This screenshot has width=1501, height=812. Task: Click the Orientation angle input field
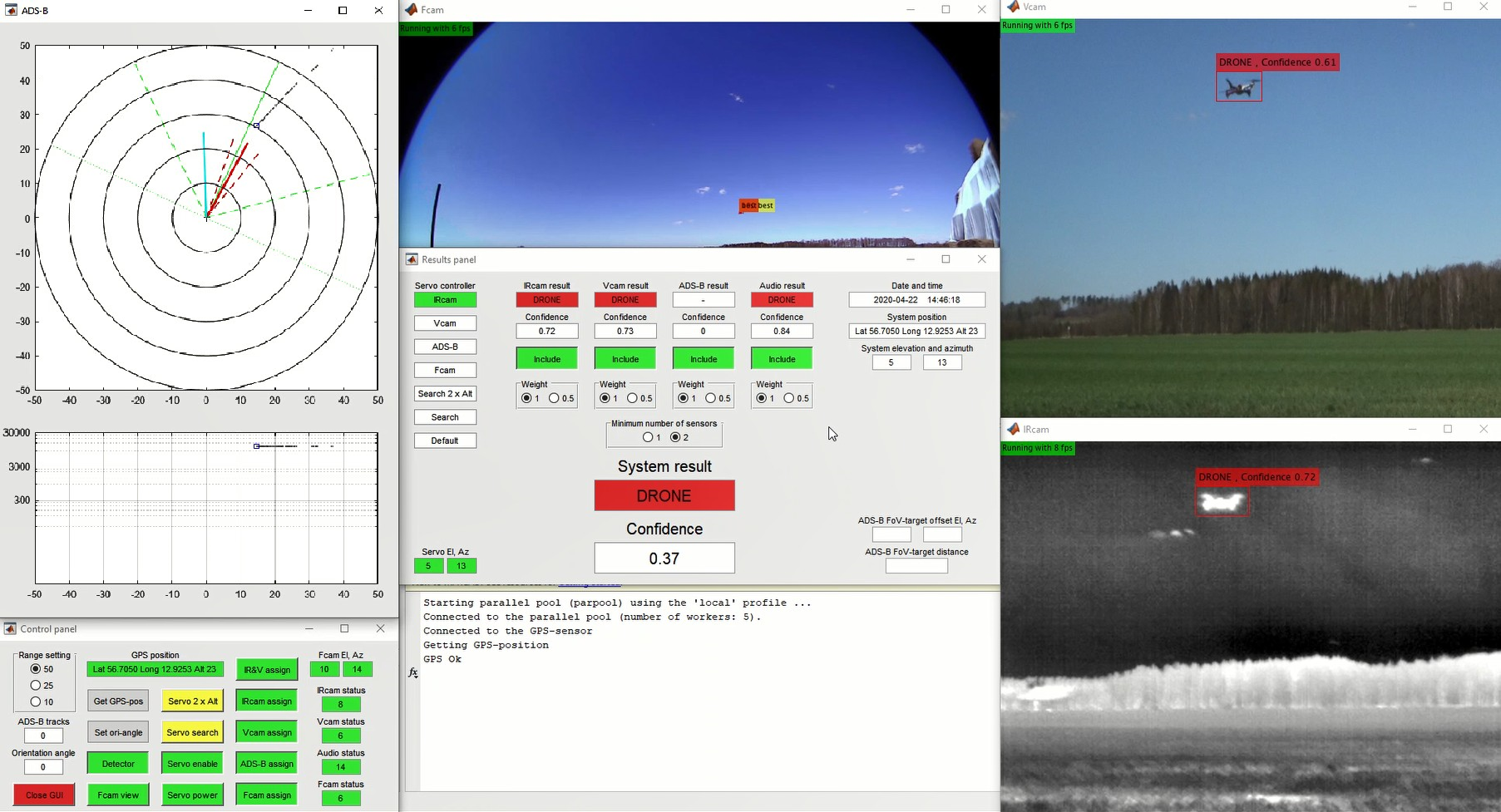point(43,767)
